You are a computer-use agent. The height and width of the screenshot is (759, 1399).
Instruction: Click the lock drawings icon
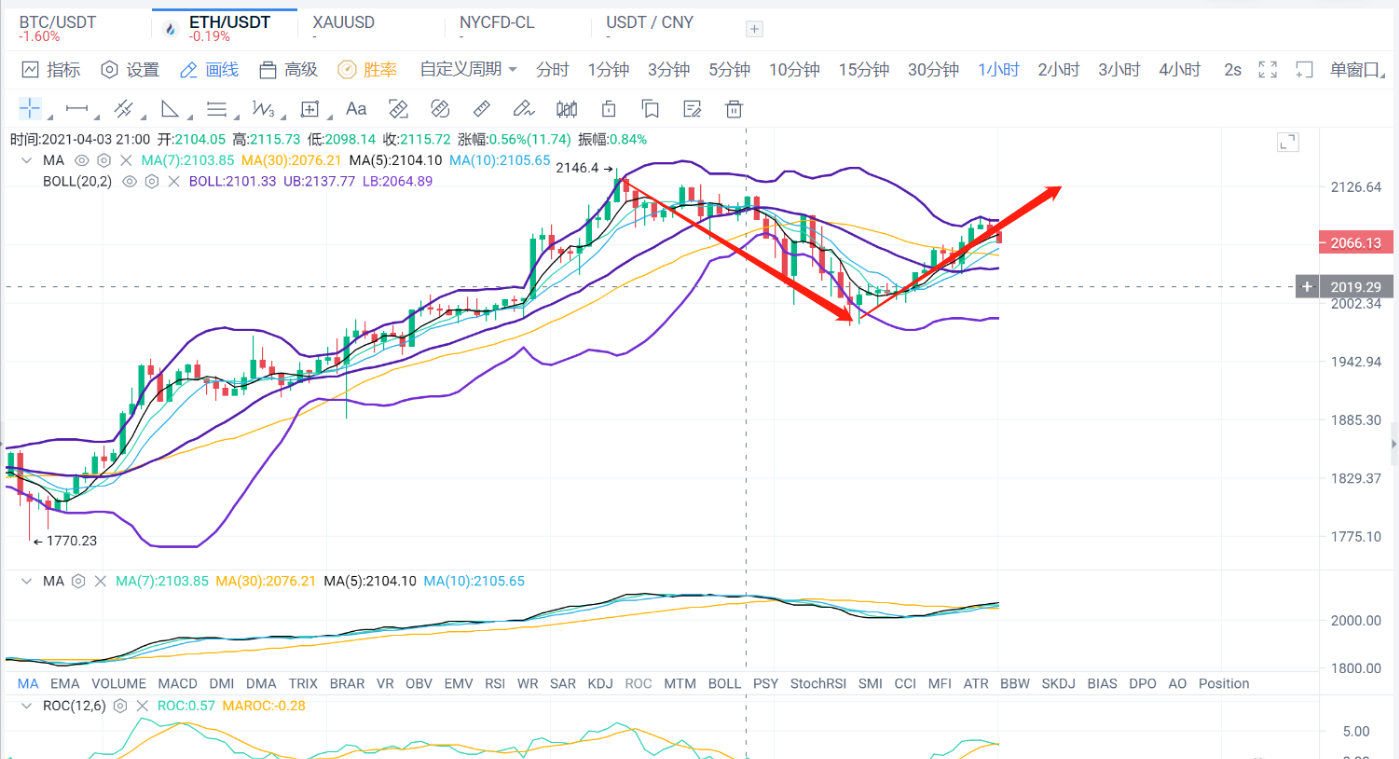point(608,109)
